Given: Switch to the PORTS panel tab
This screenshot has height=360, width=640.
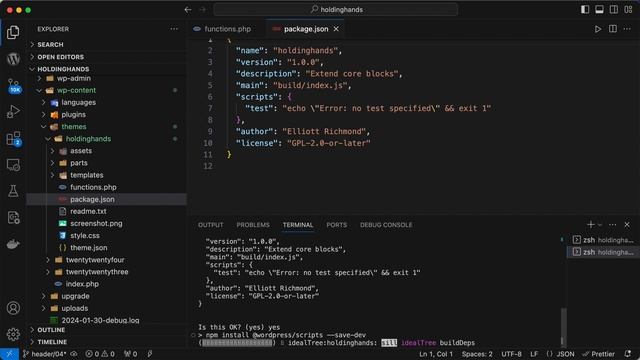Looking at the screenshot, I should (336, 225).
